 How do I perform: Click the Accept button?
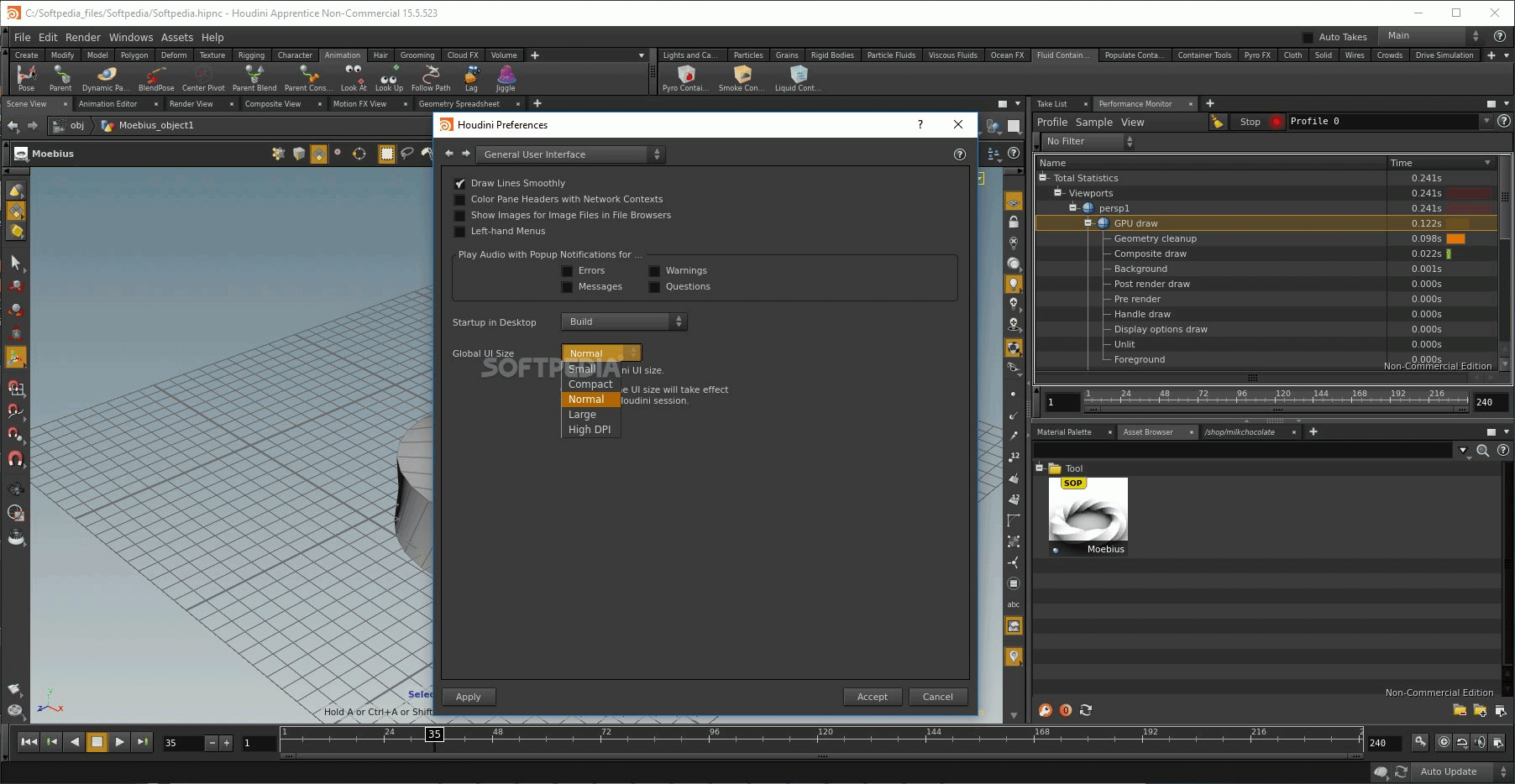[873, 697]
